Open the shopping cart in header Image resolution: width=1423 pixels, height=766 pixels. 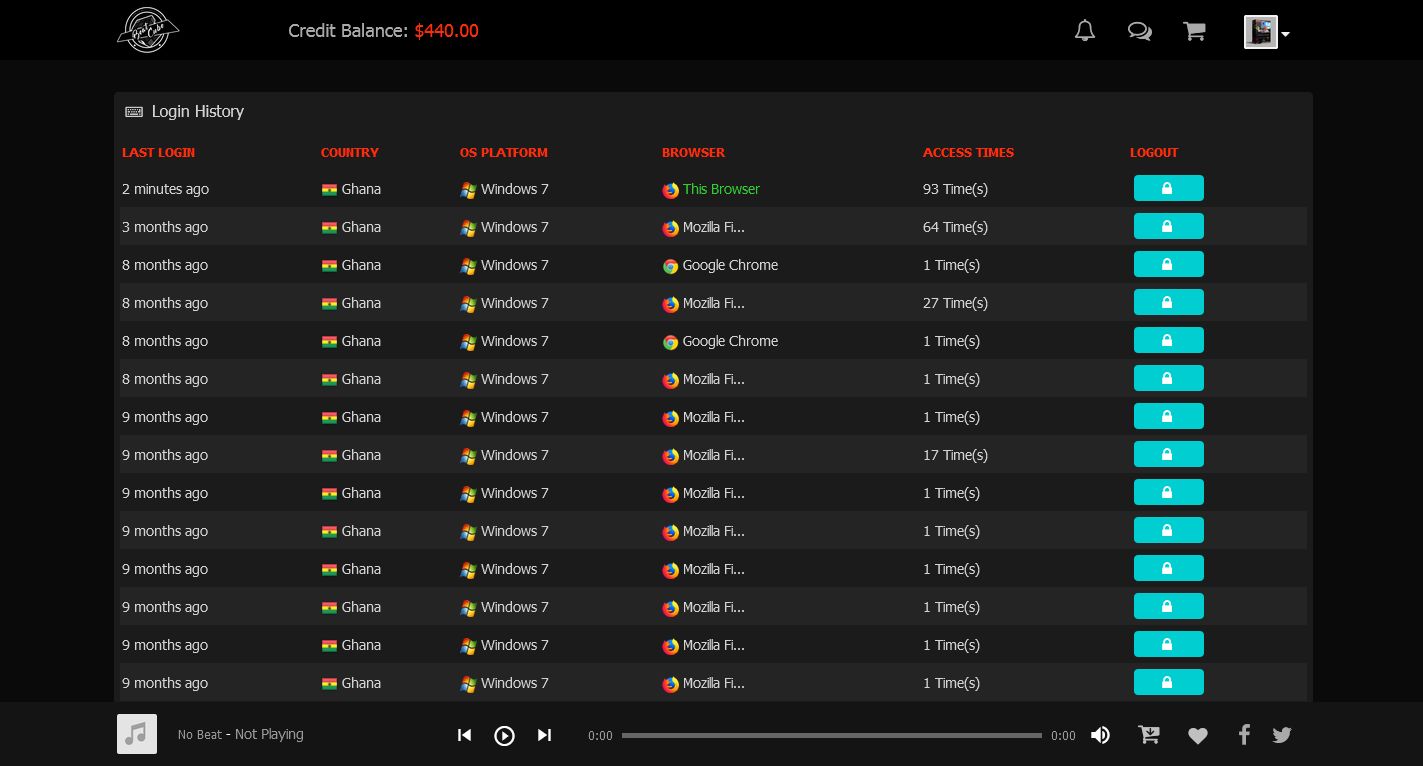pos(1194,31)
